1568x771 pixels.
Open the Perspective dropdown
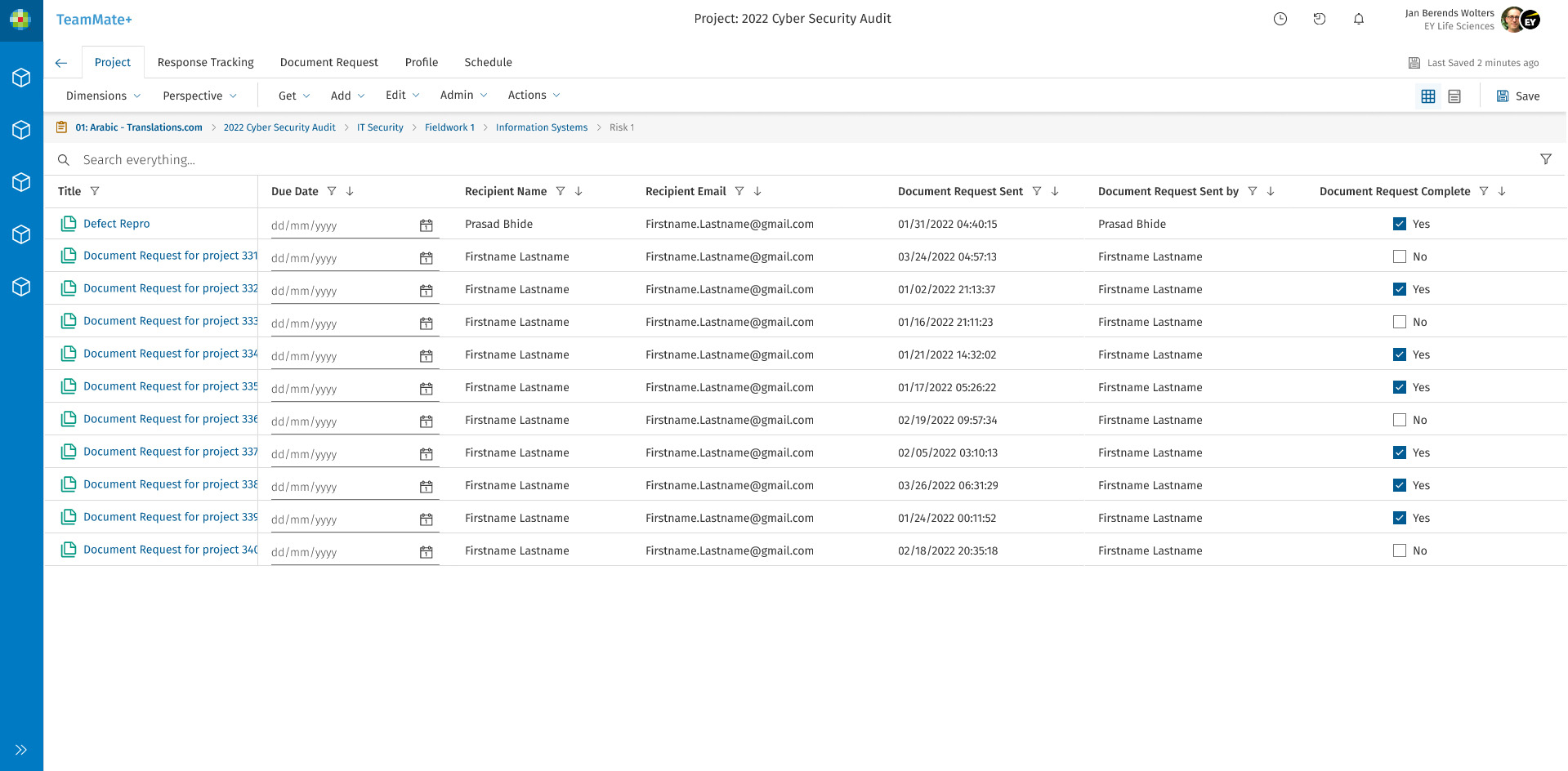click(199, 96)
